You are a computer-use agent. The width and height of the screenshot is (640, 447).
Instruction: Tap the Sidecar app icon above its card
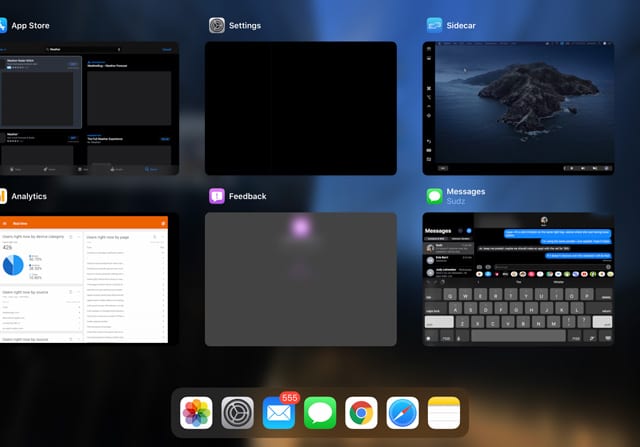pyautogui.click(x=434, y=25)
